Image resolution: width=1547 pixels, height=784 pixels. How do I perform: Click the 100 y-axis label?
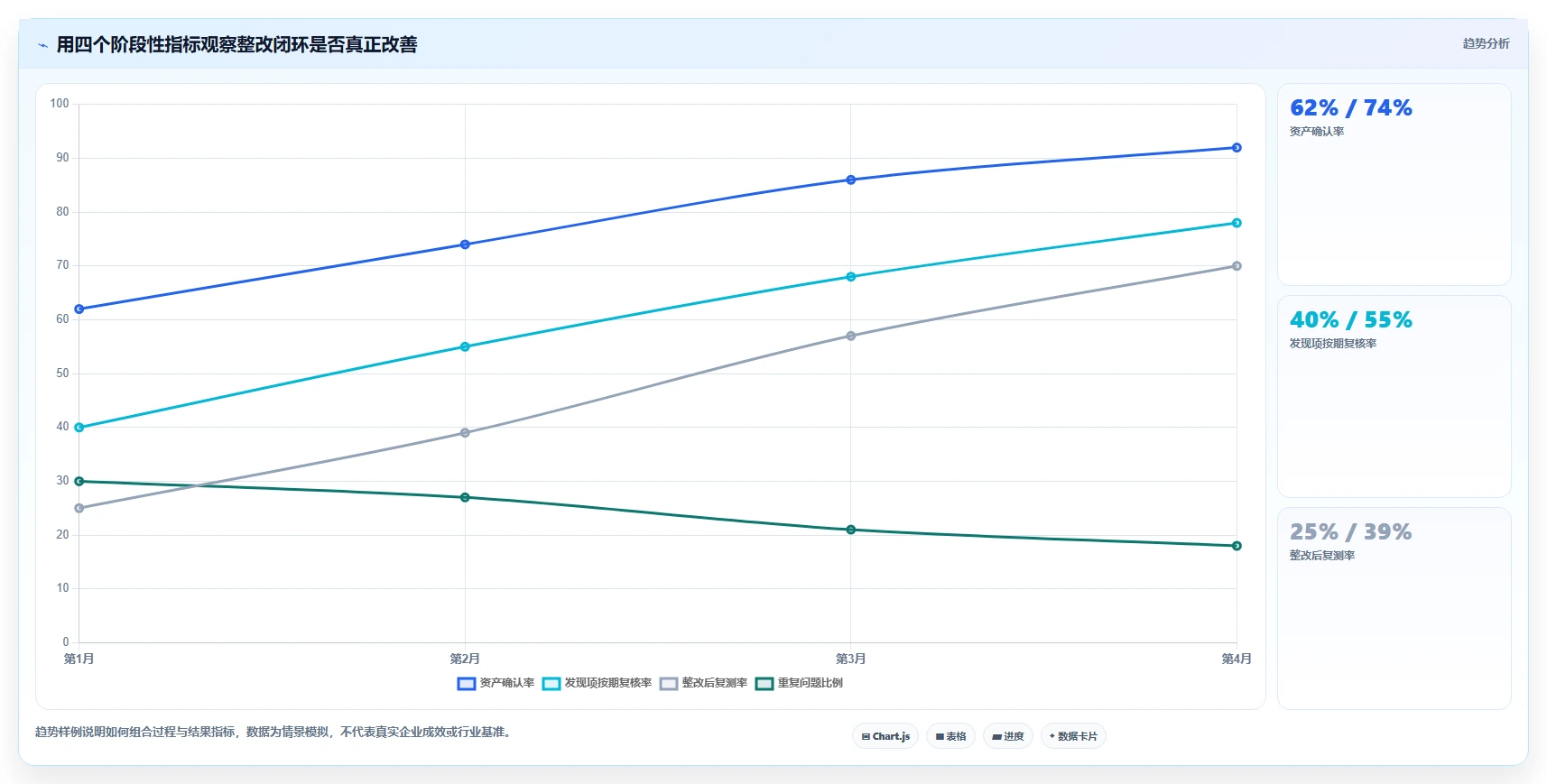tap(60, 104)
